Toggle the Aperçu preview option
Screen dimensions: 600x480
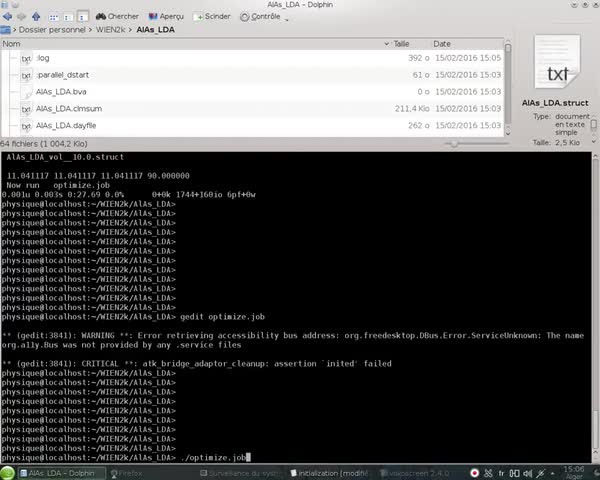(x=166, y=16)
